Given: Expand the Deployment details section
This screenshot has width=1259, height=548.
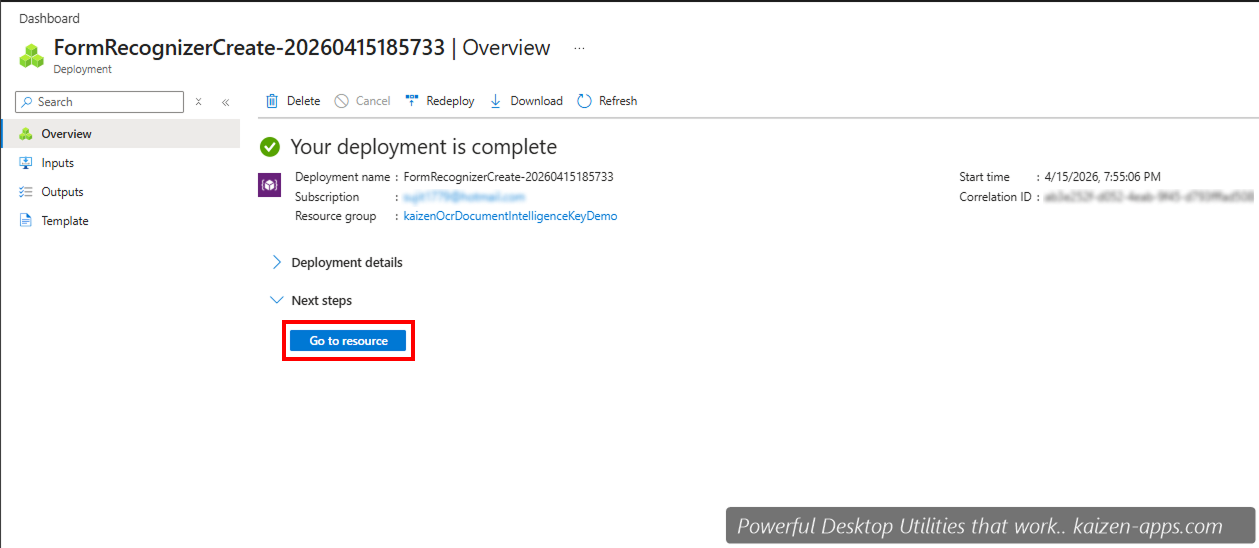Looking at the screenshot, I should (337, 263).
